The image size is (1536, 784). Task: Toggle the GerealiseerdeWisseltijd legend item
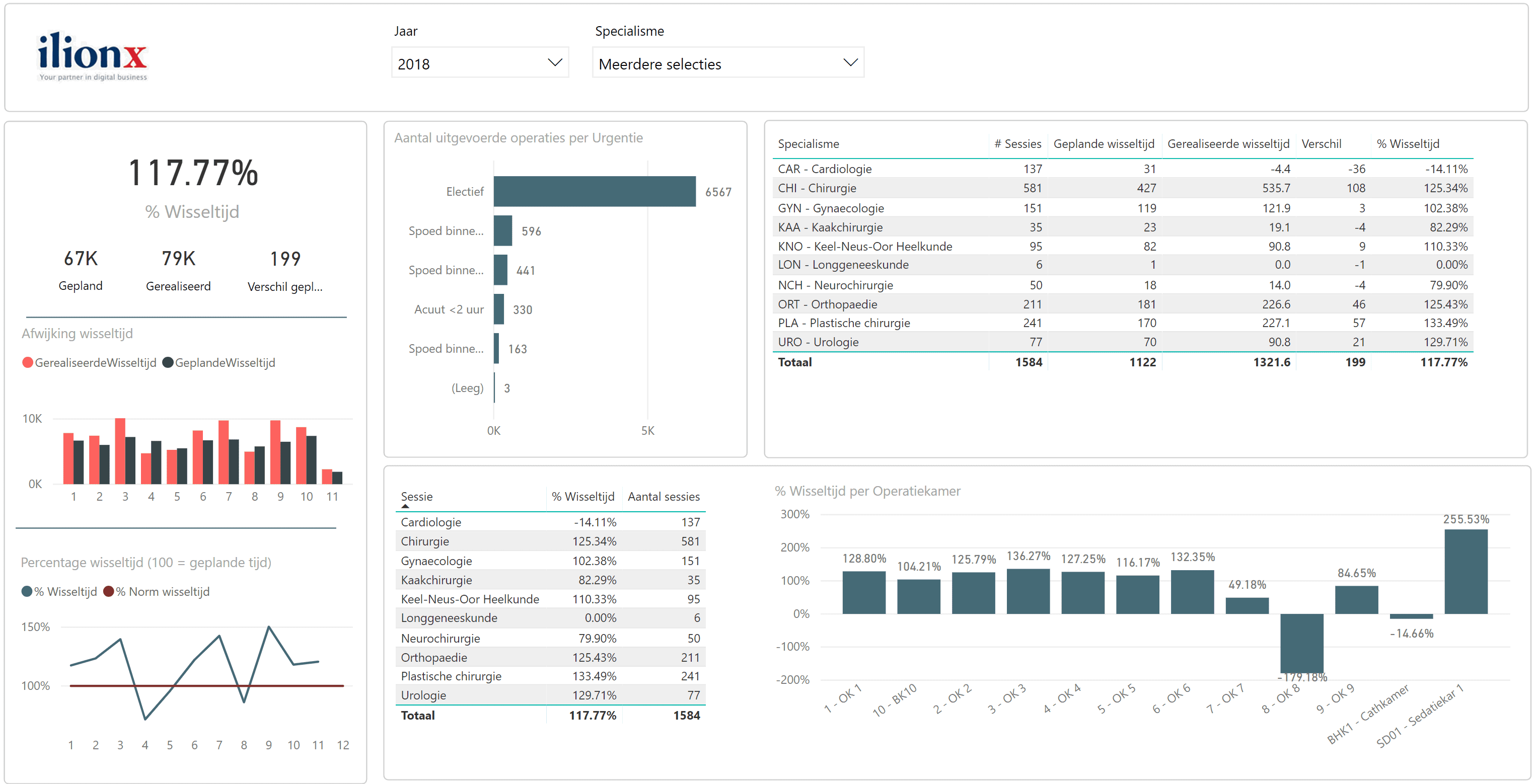tap(89, 362)
